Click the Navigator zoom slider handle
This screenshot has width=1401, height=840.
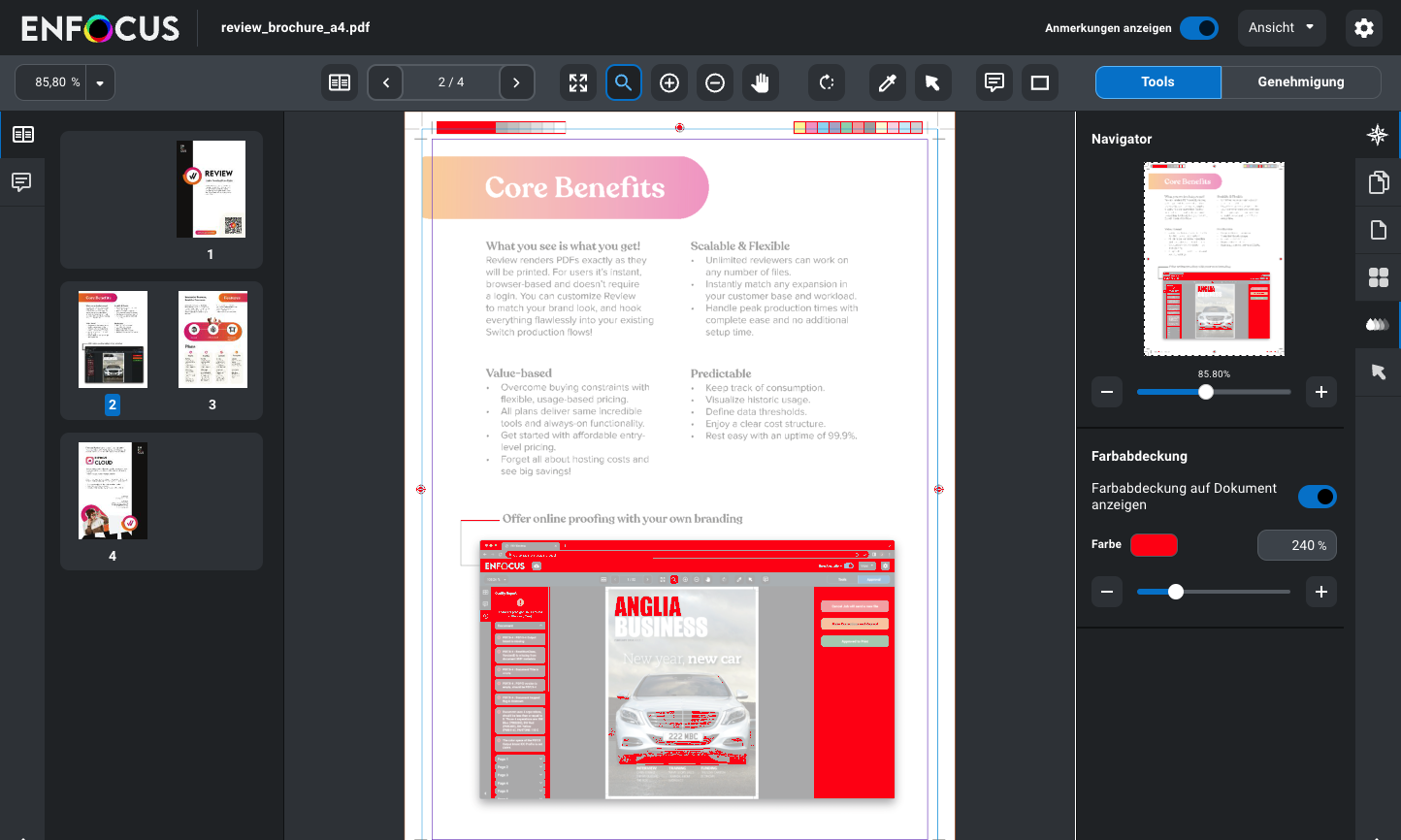(1206, 392)
